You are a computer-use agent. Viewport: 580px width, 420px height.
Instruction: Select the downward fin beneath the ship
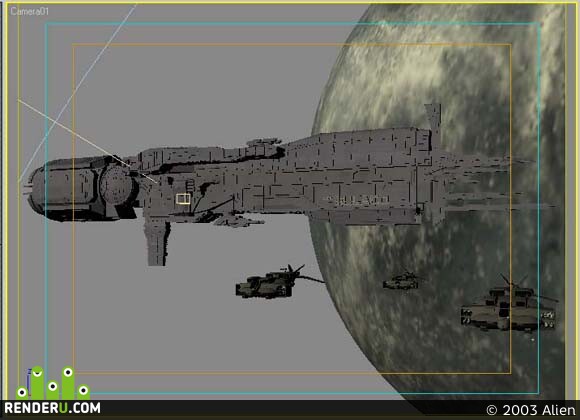tap(158, 241)
